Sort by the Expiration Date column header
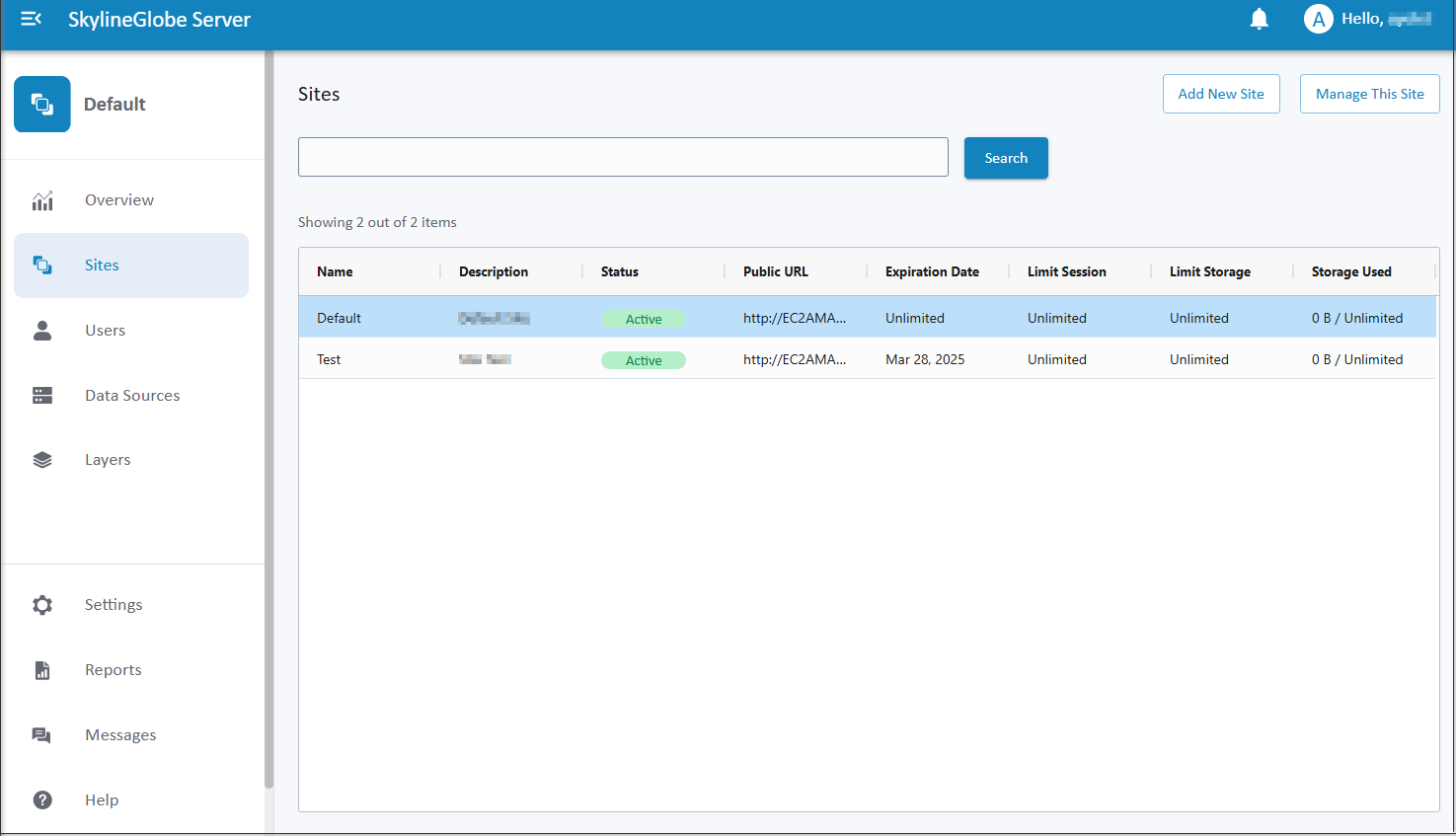Viewport: 1456px width, 836px height. (x=932, y=271)
